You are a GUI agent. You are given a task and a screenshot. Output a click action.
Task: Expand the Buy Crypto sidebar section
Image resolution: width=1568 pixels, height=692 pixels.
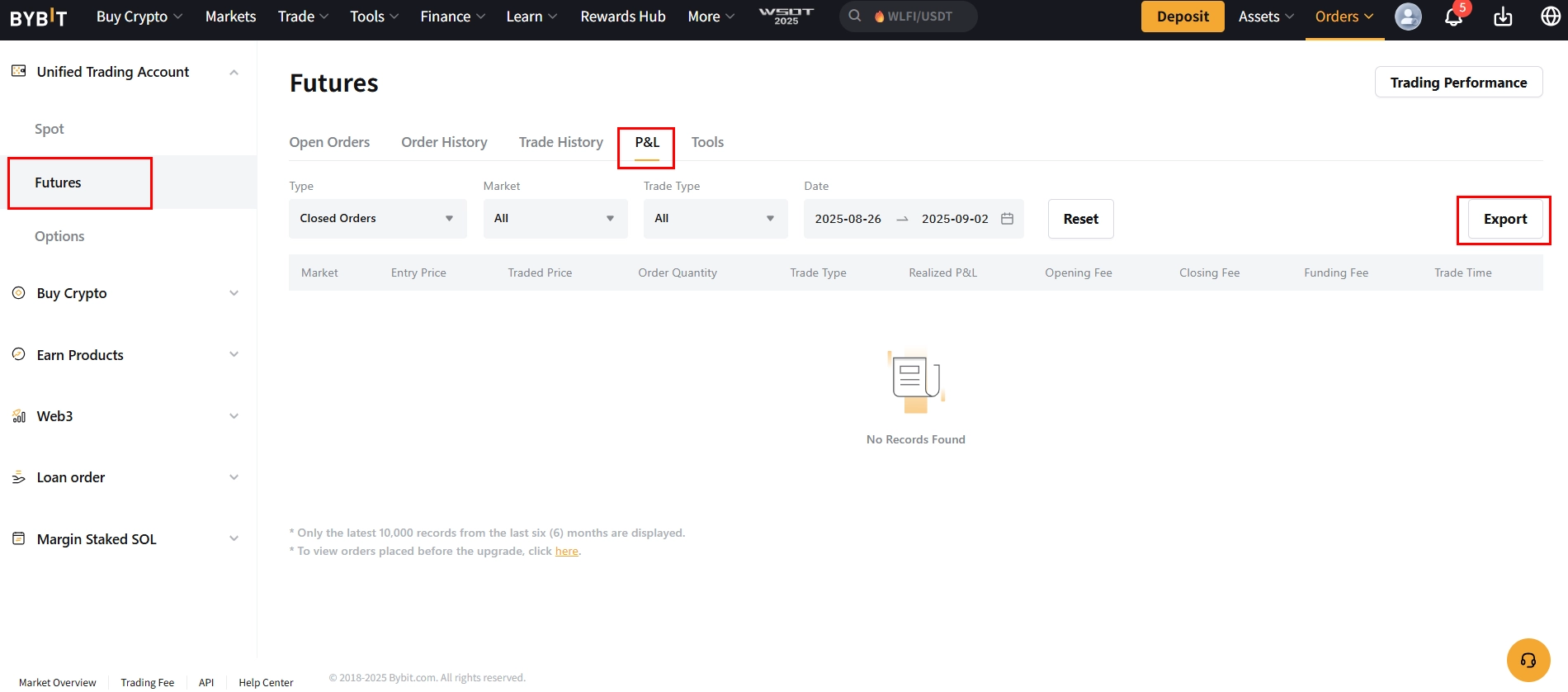(234, 293)
